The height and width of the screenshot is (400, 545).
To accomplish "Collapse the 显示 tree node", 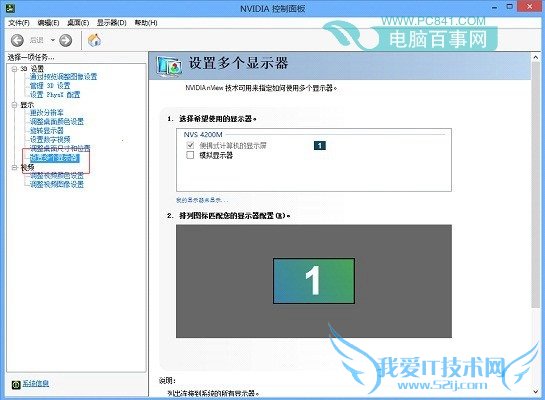I will tap(14, 105).
